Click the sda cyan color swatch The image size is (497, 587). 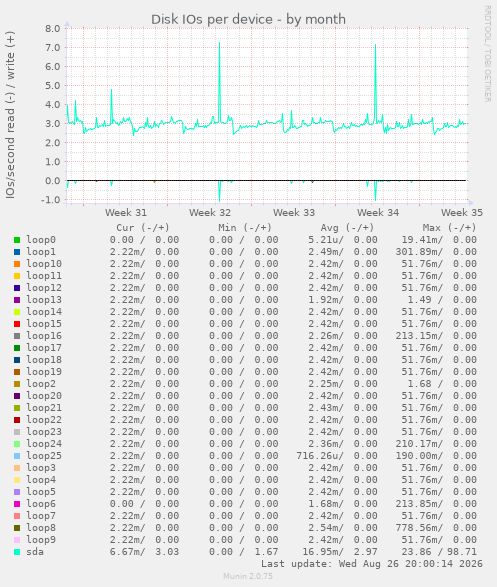17,552
